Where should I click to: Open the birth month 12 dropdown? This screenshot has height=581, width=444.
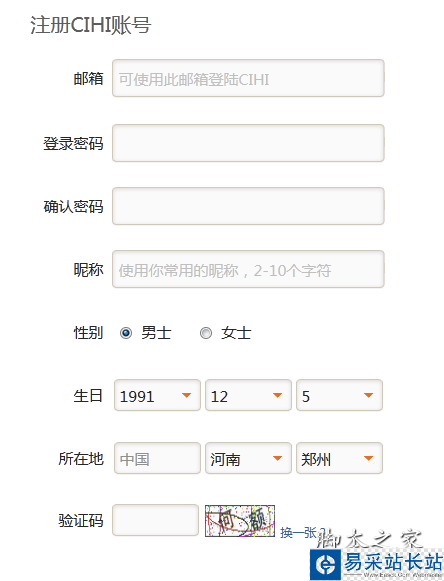click(248, 395)
